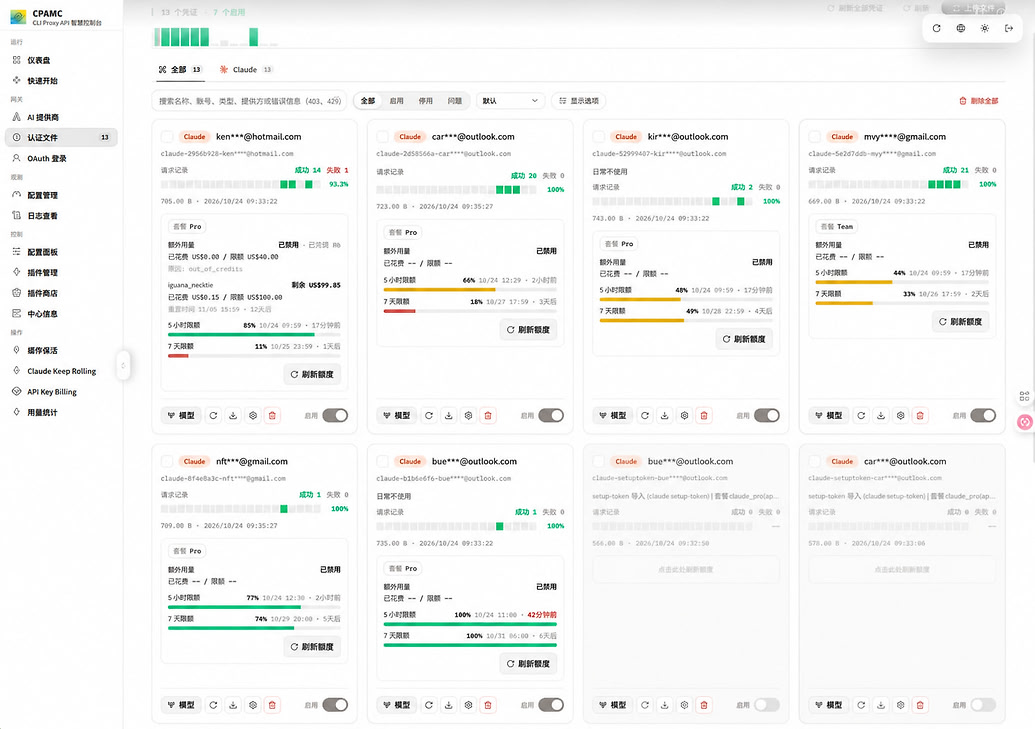The width and height of the screenshot is (1035, 729).
Task: Open the settings gear on the kir***@outlook.com card
Action: click(684, 415)
